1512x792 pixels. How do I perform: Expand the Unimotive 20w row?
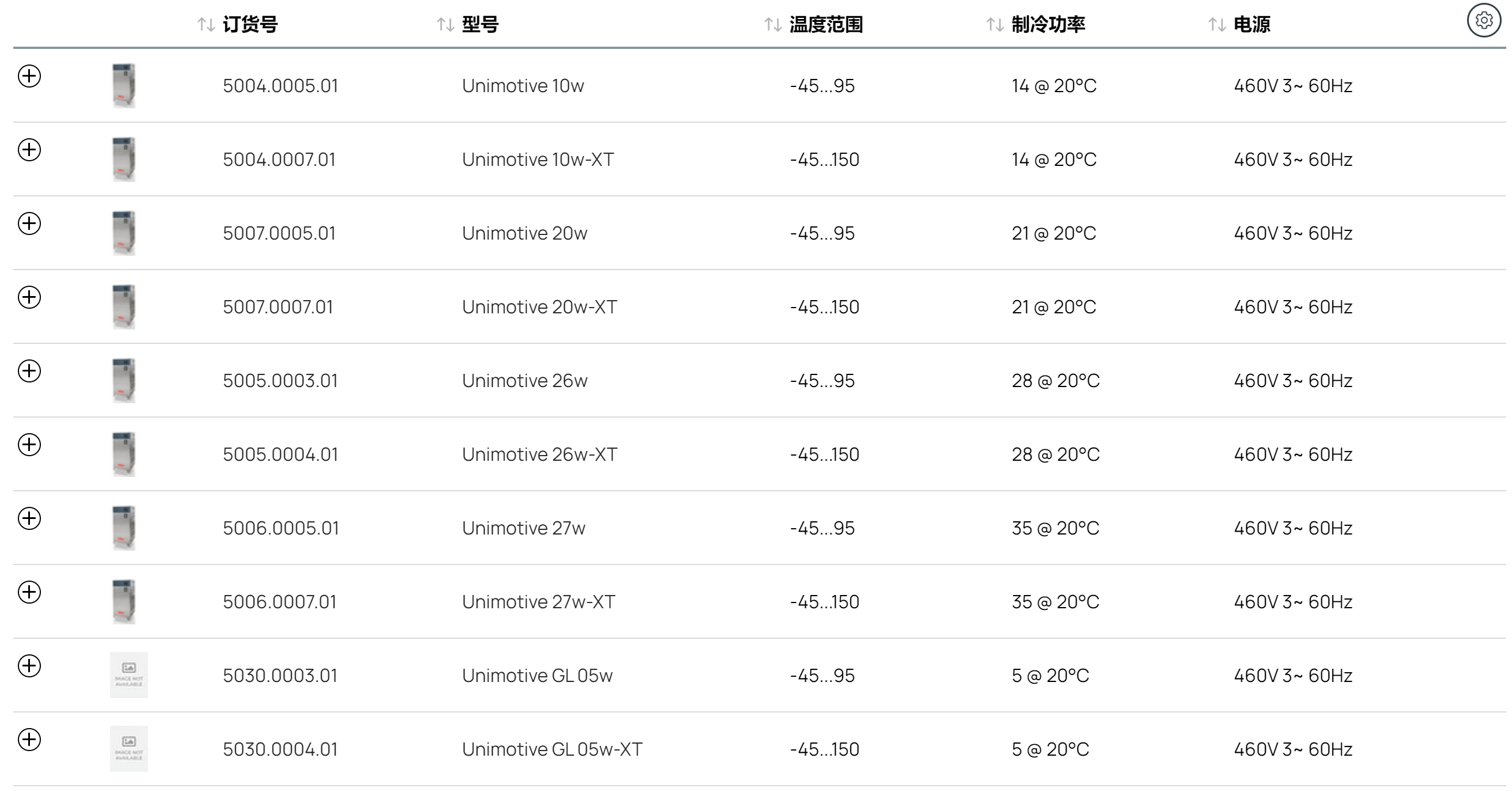pyautogui.click(x=29, y=223)
